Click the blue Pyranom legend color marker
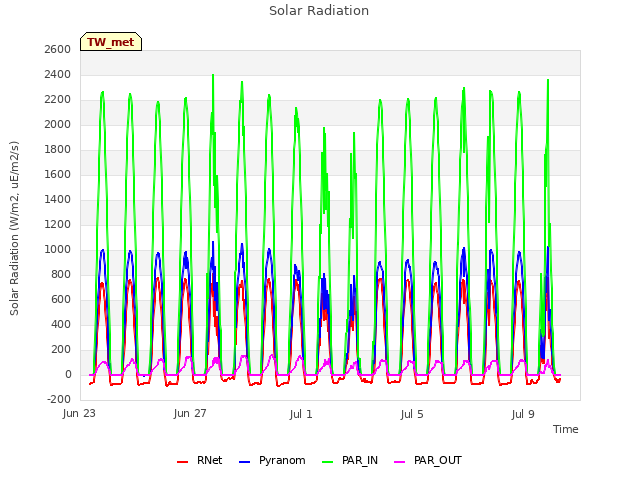 pyautogui.click(x=244, y=462)
